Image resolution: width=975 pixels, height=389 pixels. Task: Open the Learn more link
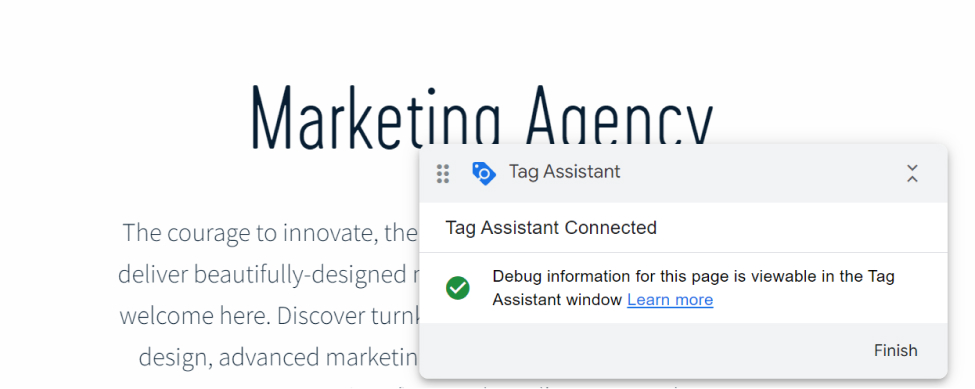(670, 300)
